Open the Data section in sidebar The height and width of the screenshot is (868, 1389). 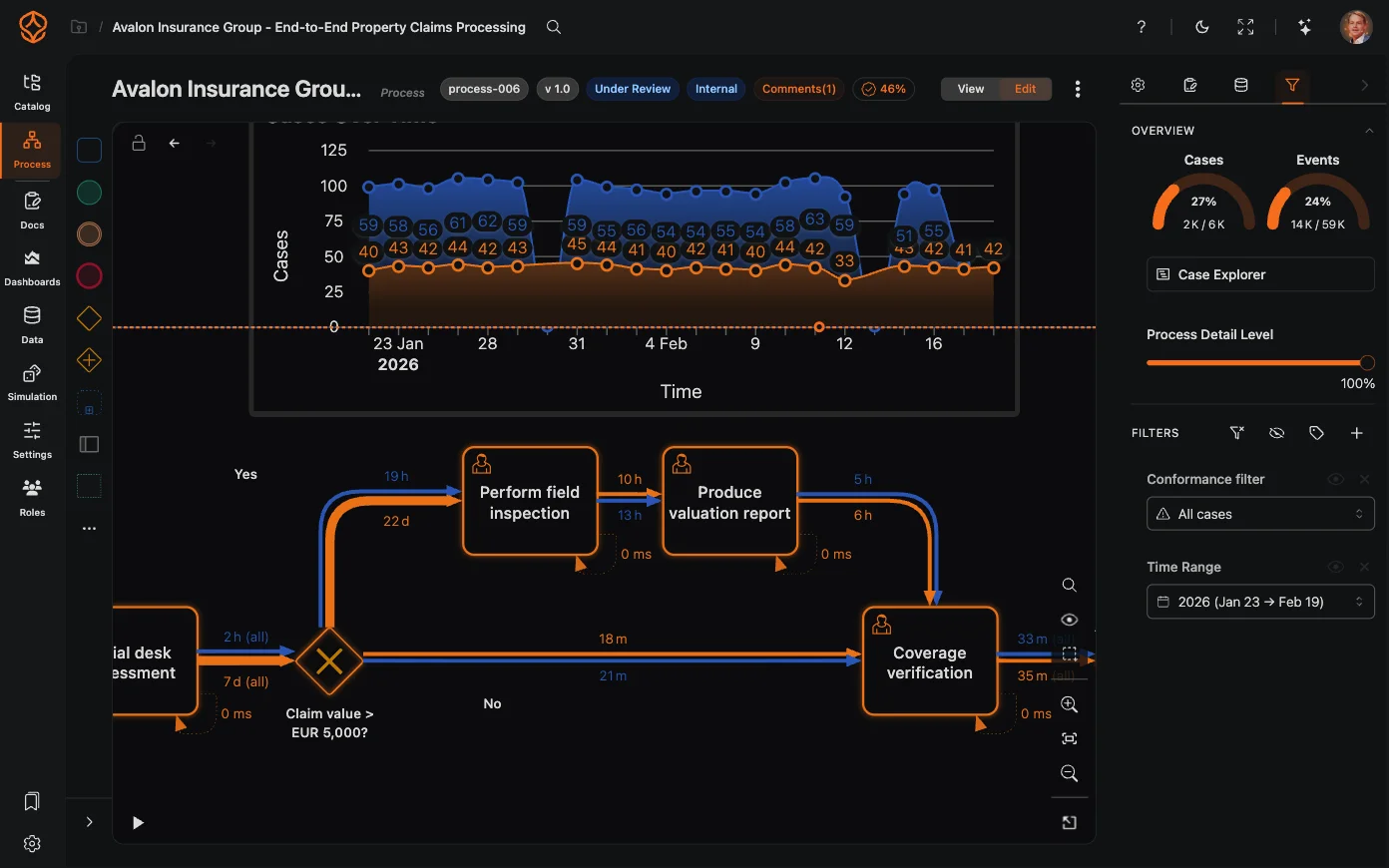[32, 325]
